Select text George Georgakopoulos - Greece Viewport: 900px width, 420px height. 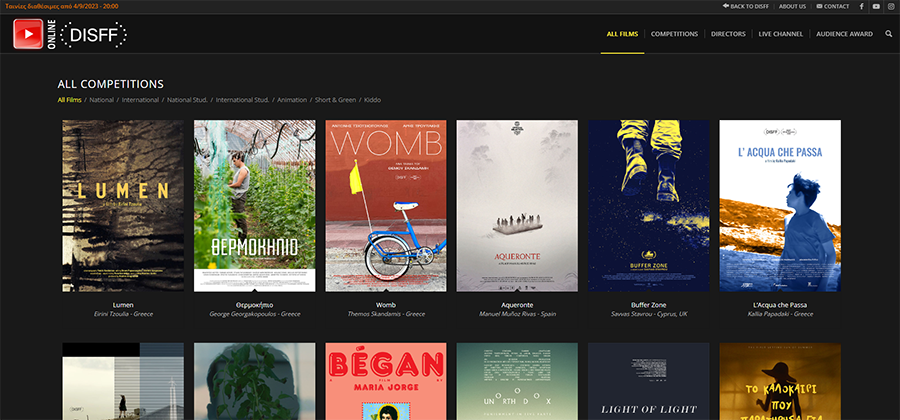click(x=254, y=314)
